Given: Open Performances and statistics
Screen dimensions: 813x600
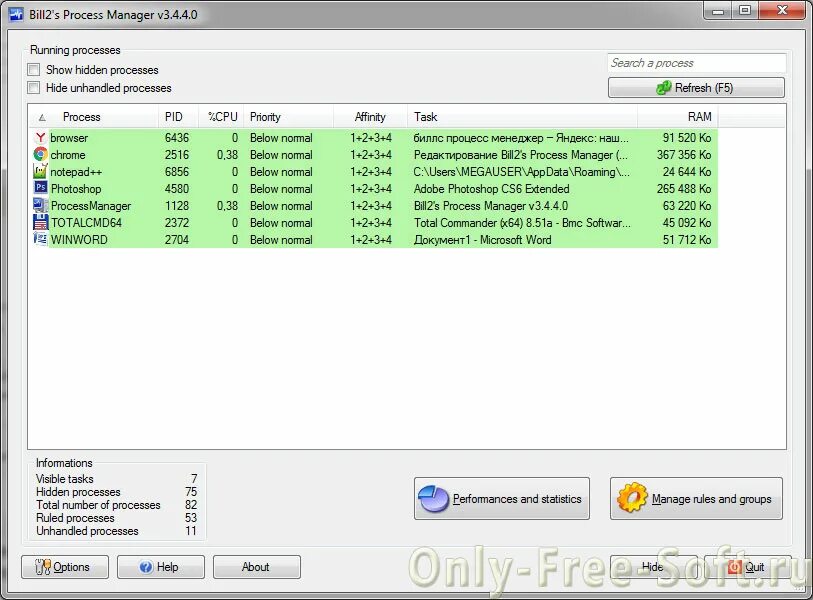Looking at the screenshot, I should pyautogui.click(x=502, y=498).
